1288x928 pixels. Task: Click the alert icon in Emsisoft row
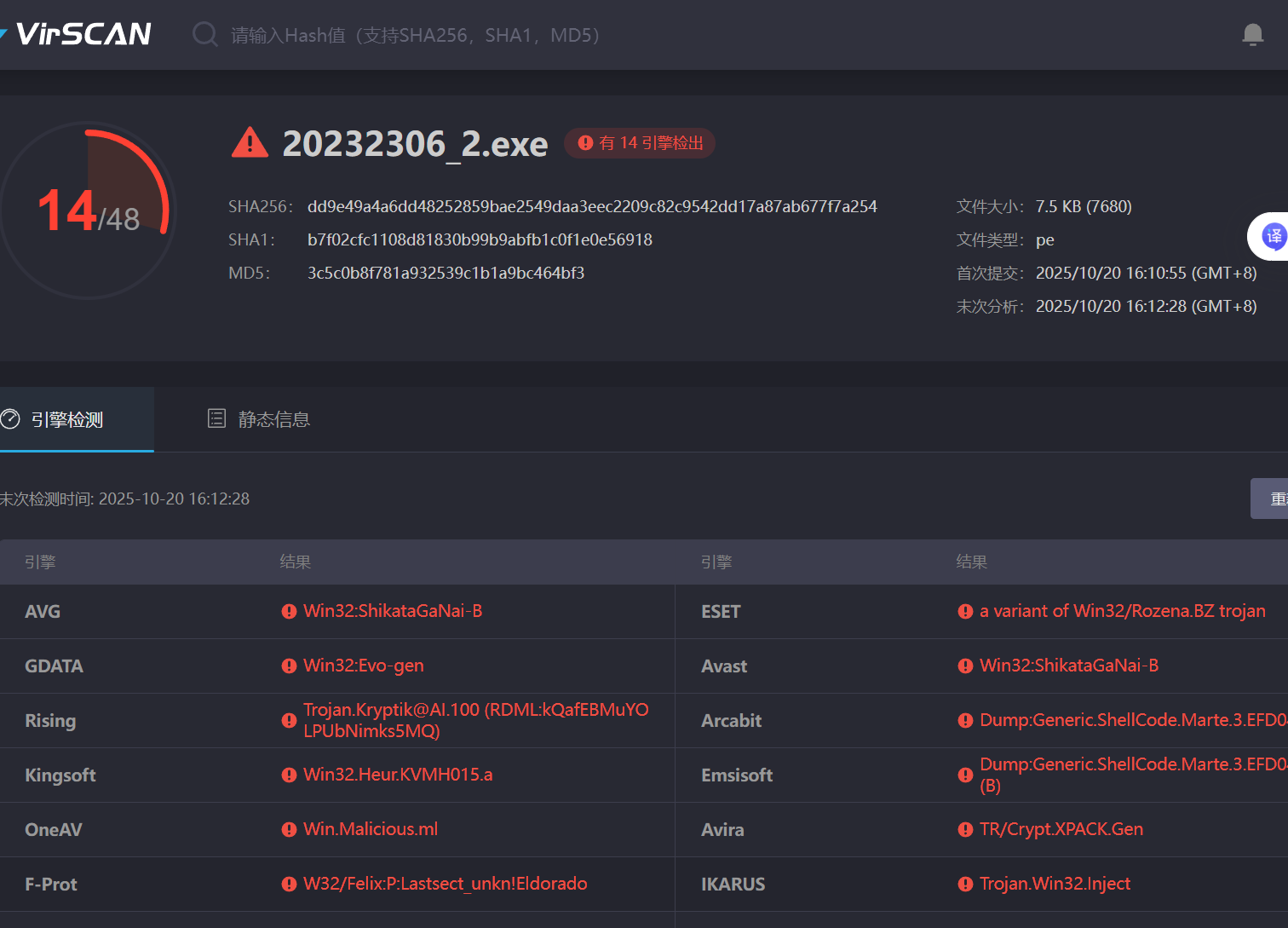(x=965, y=775)
